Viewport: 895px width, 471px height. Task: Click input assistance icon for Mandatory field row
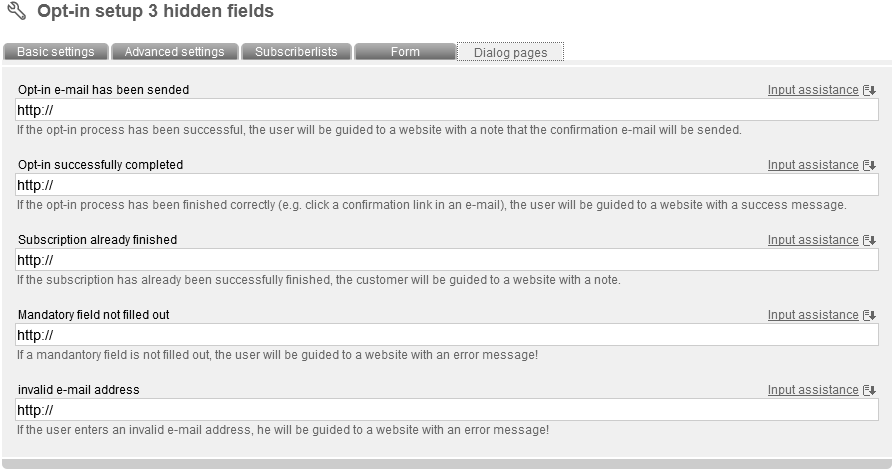(870, 315)
